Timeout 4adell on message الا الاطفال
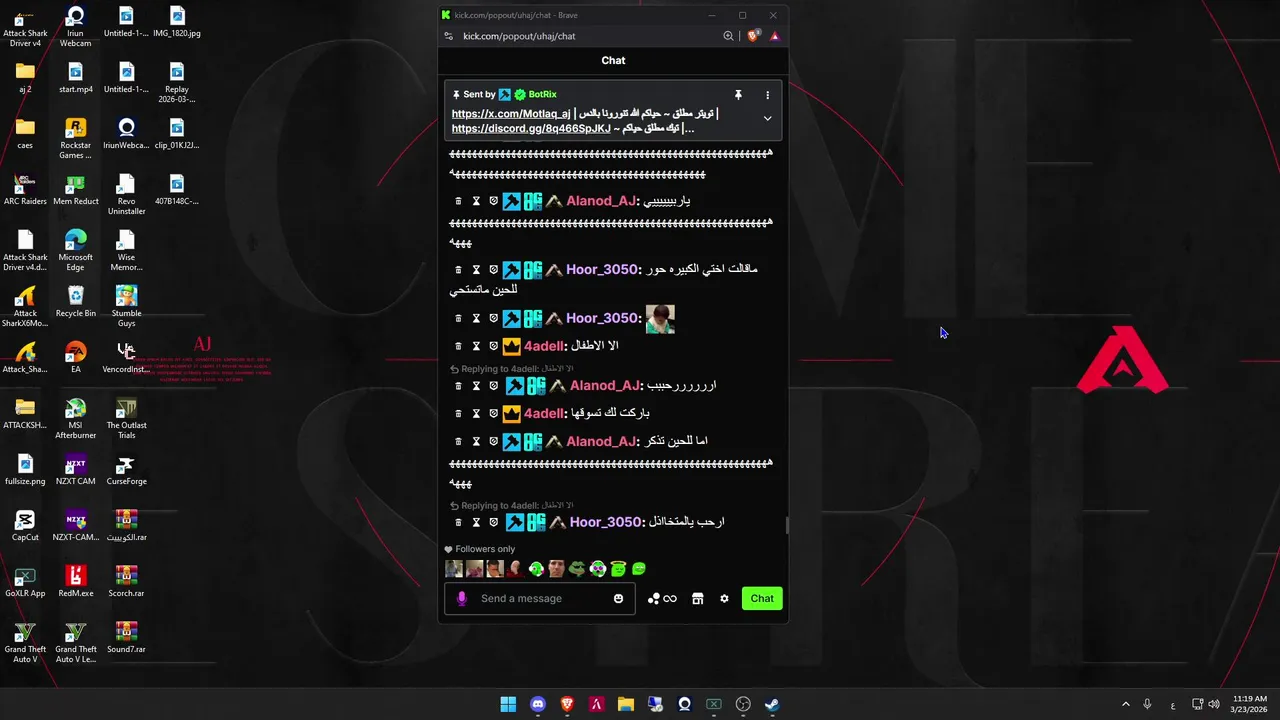The width and height of the screenshot is (1280, 720). 476,346
